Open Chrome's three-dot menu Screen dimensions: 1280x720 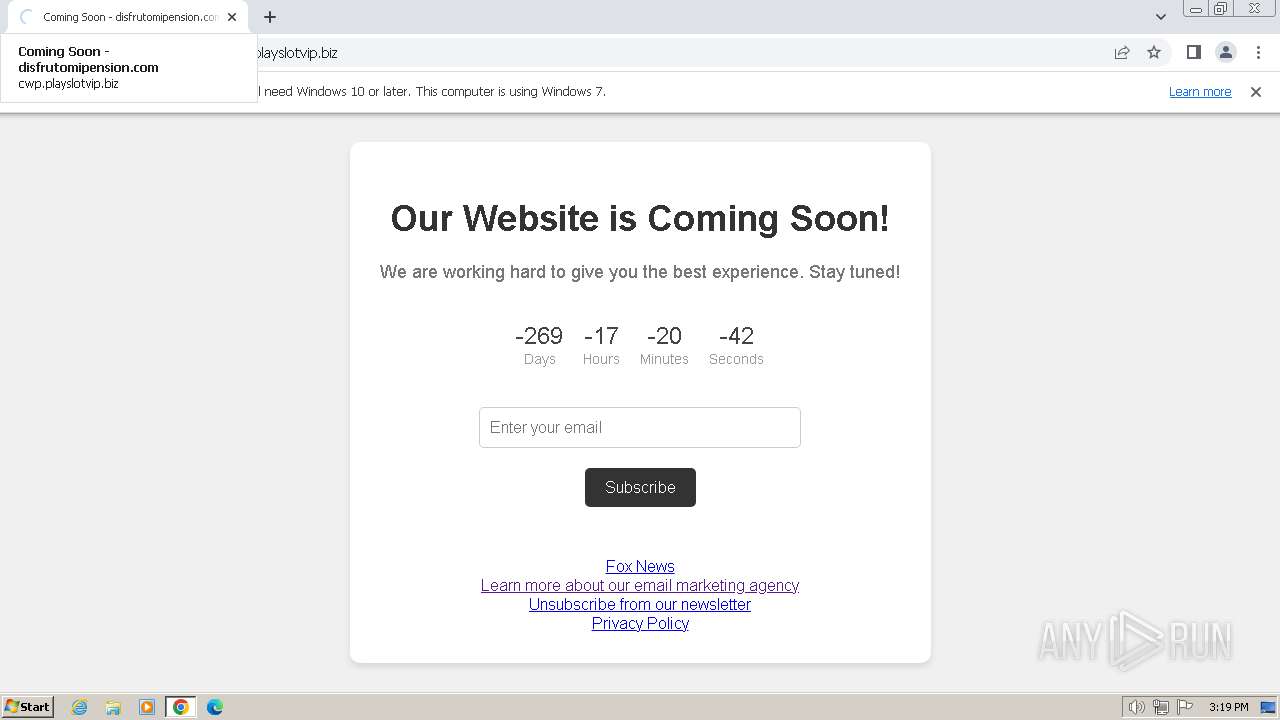1258,53
